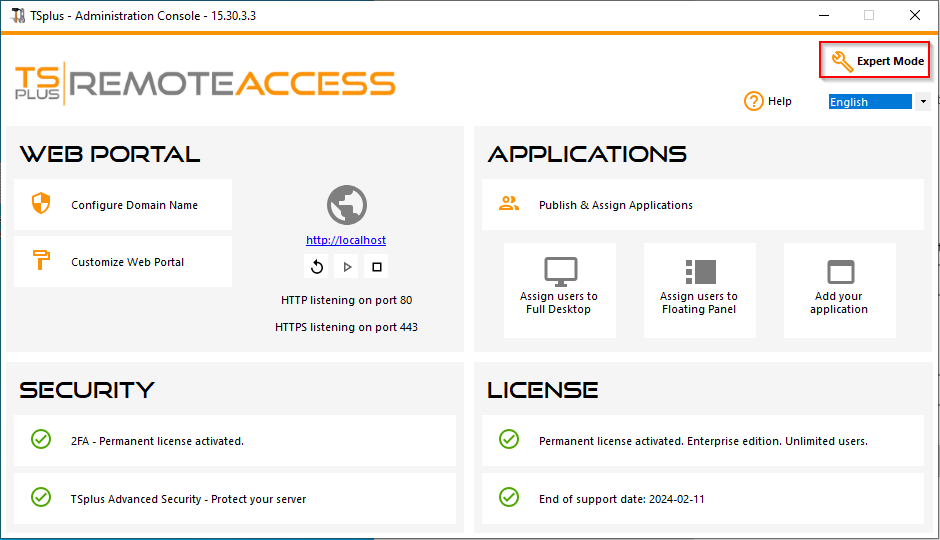Click the globe web portal icon
This screenshot has height=540, width=940.
(x=346, y=205)
